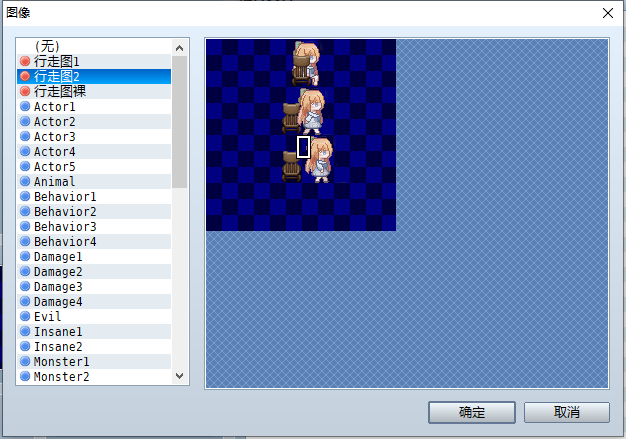The height and width of the screenshot is (439, 626).
Task: Confirm with the 确定 button
Action: [x=472, y=412]
